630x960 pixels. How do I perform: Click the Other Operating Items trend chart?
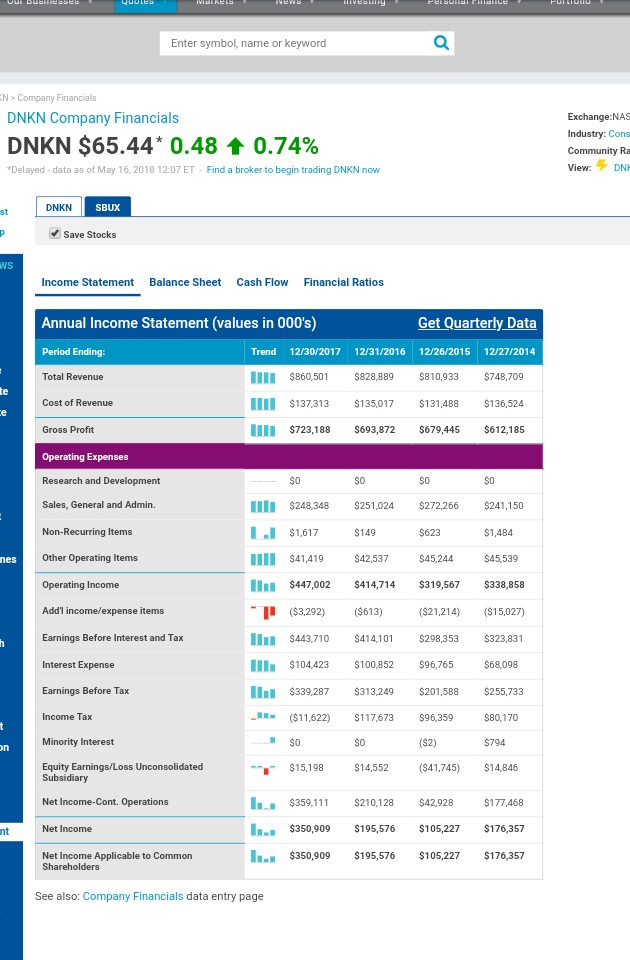pos(263,558)
